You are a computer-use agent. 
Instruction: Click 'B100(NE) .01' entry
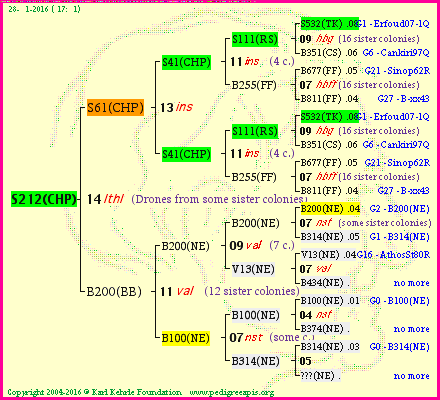pos(330,301)
